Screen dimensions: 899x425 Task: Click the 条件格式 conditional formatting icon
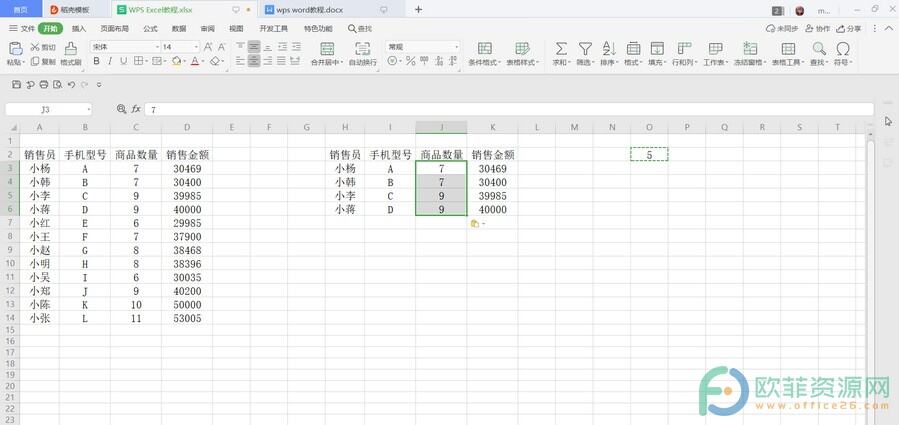484,48
